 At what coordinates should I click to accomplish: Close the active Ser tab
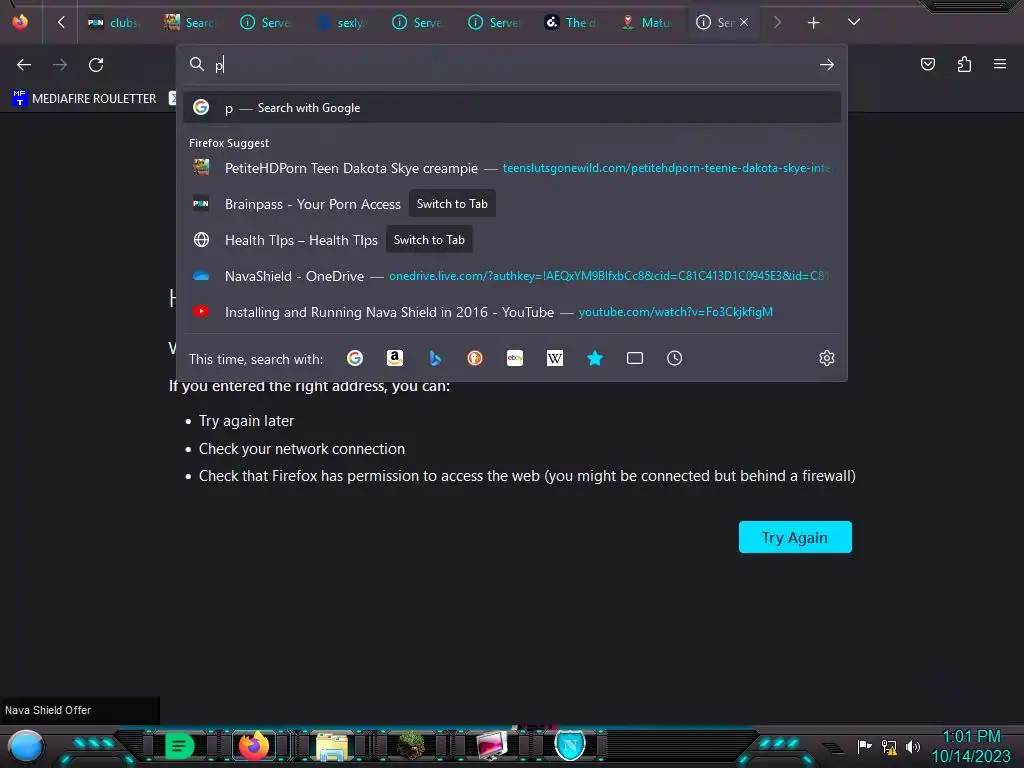coord(744,22)
